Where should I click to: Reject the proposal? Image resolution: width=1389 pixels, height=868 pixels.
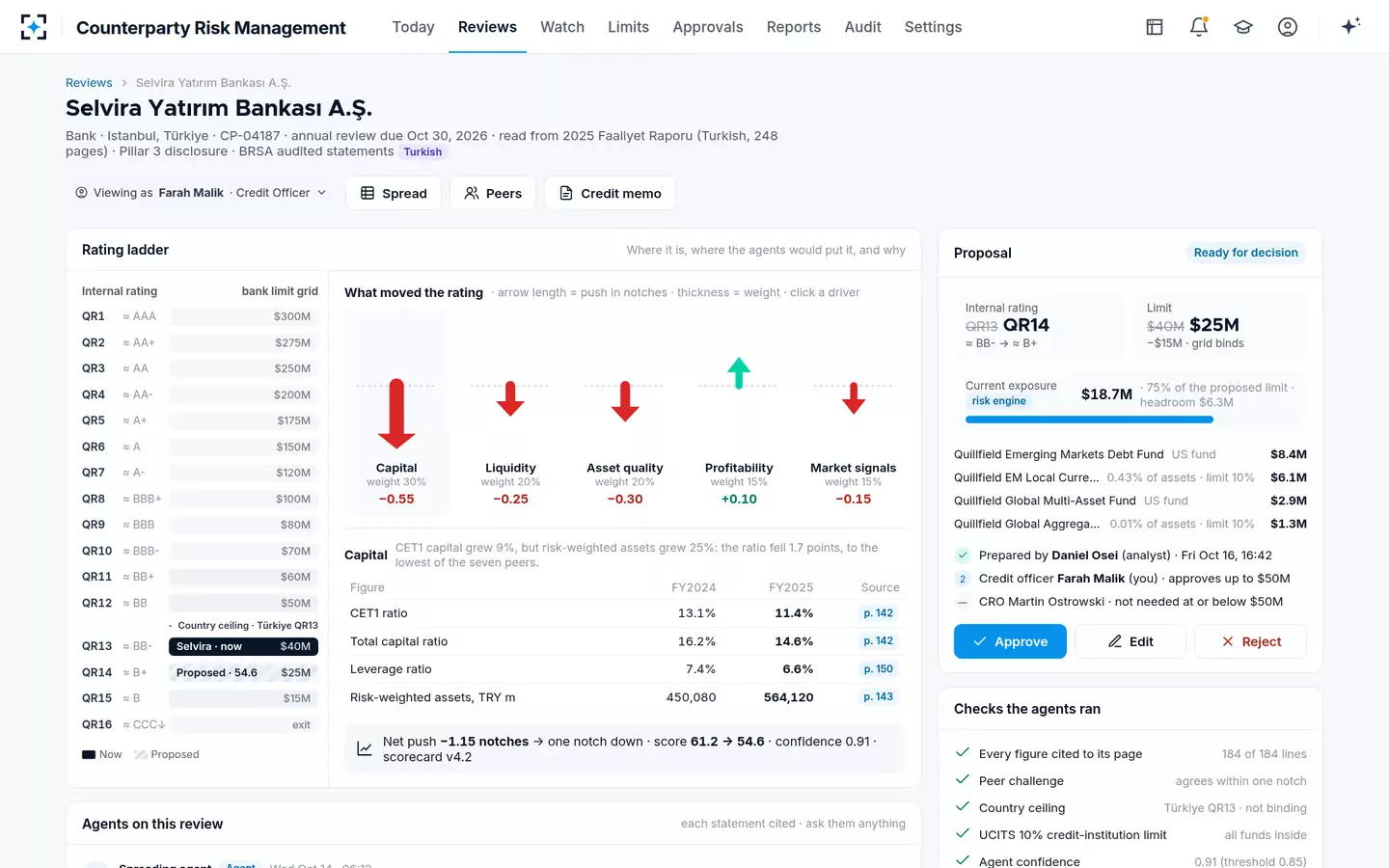[x=1250, y=641]
